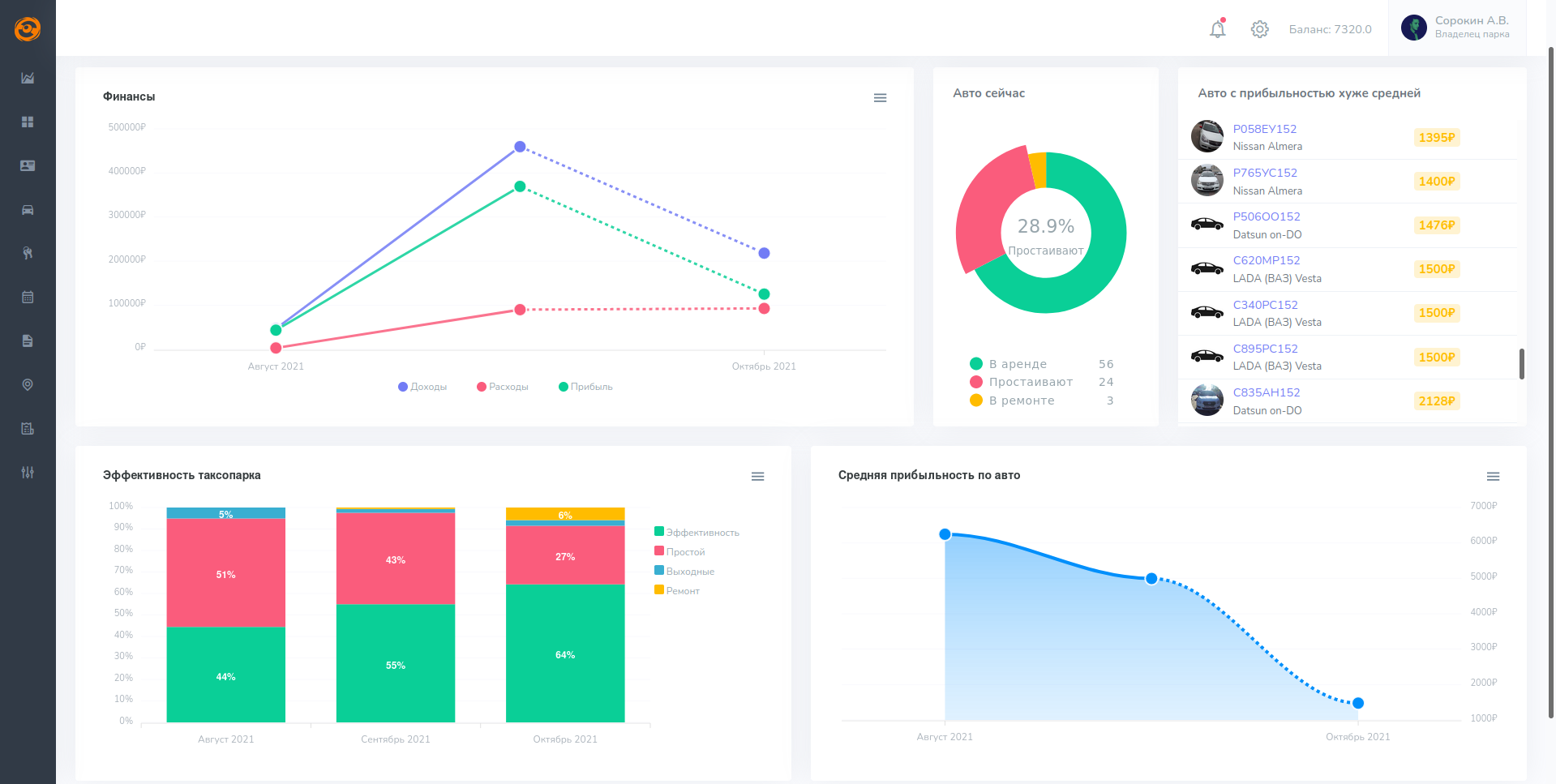
Task: Open the sliders settings sidebar icon
Action: 28,472
